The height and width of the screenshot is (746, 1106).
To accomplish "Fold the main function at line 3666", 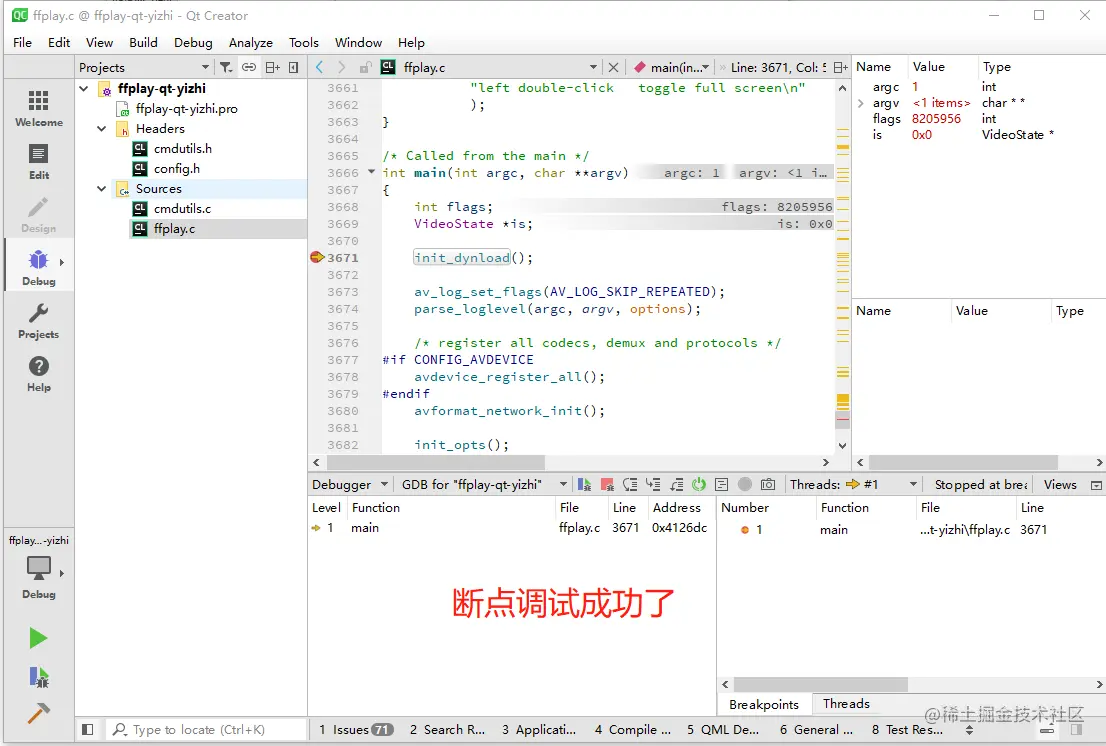I will point(372,172).
